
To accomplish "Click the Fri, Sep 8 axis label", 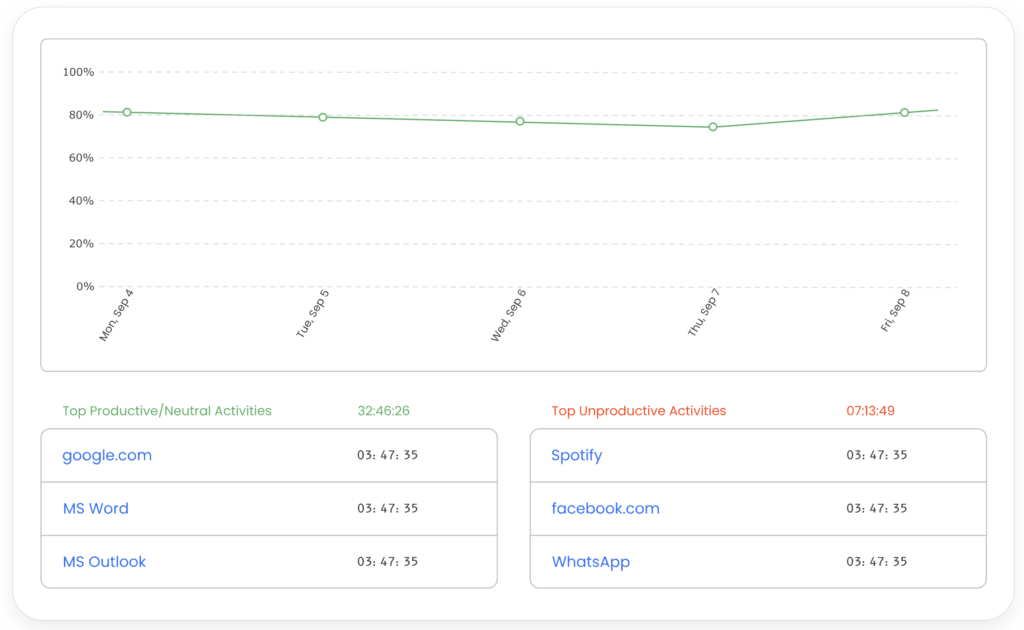I will pyautogui.click(x=895, y=311).
